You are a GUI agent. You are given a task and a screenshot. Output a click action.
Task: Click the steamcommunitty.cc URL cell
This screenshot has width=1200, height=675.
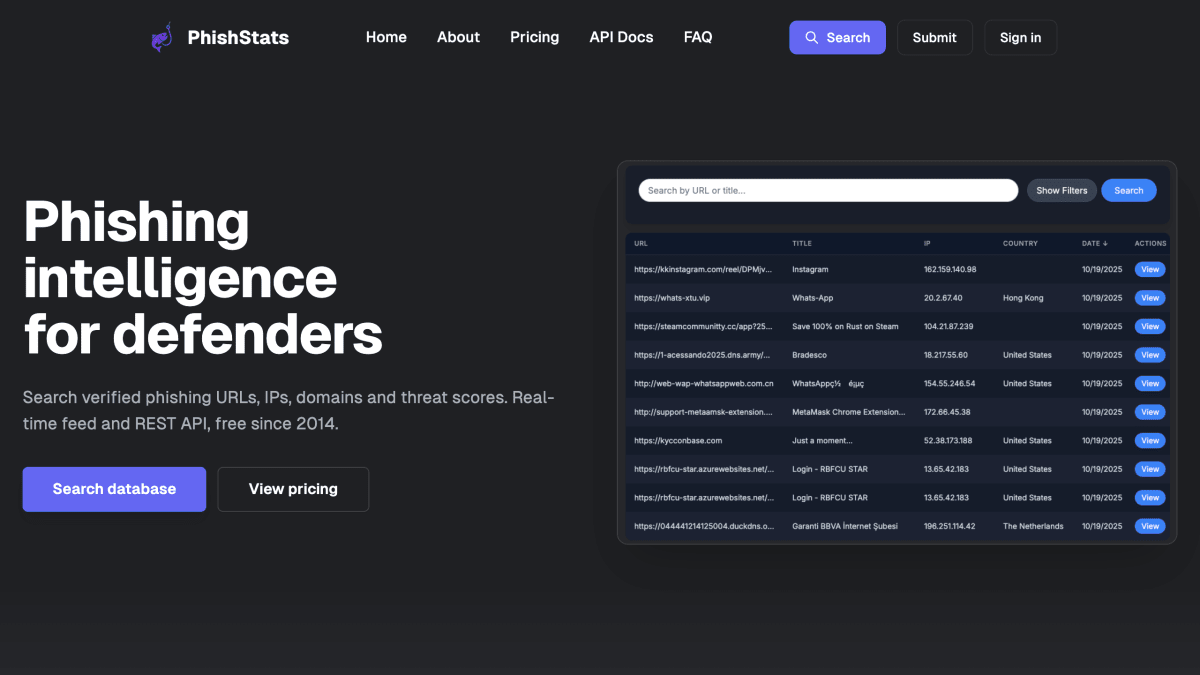[704, 326]
